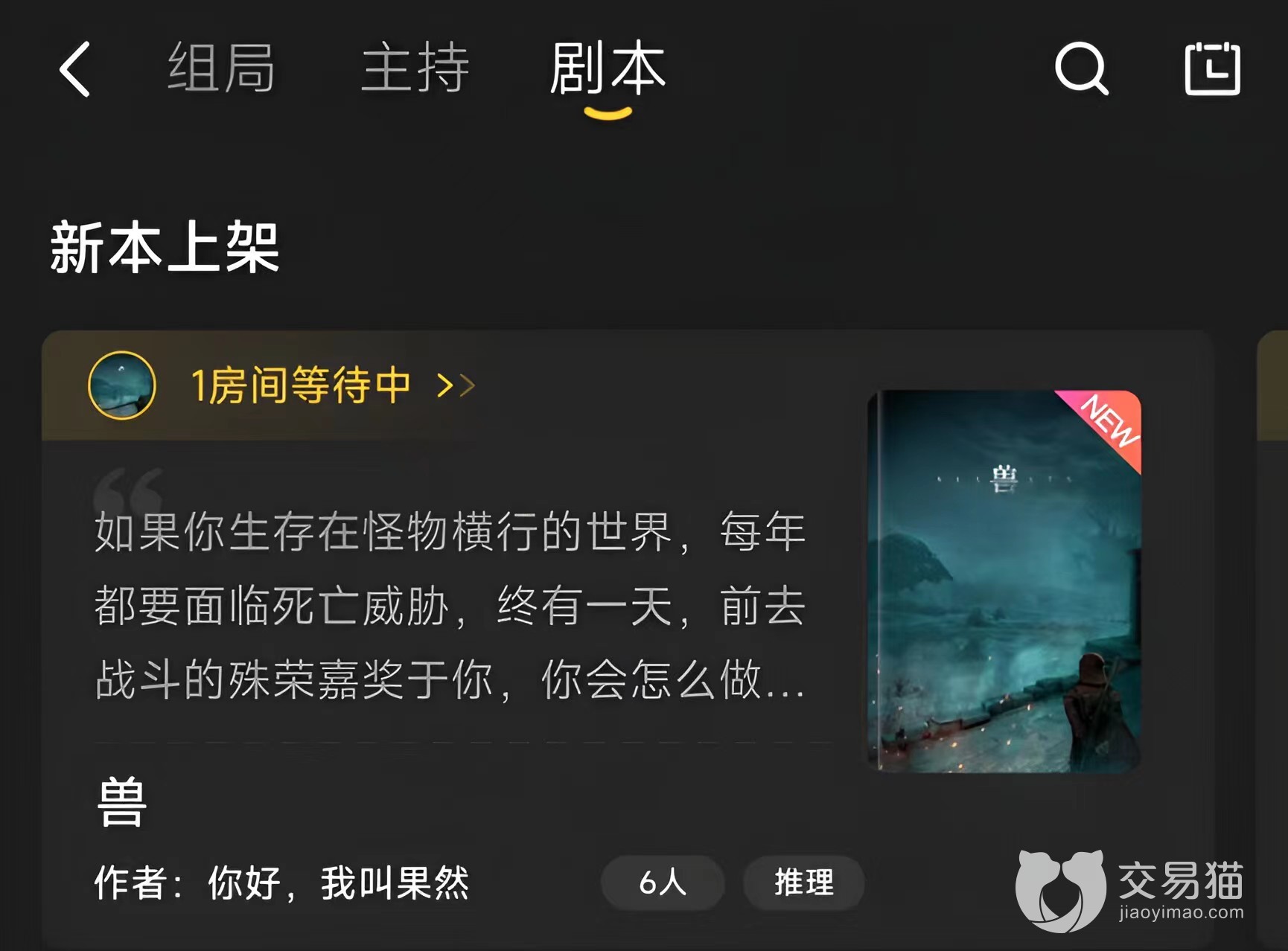Switch to the 主持 tab
Viewport: 1288px width, 951px height.
click(415, 68)
